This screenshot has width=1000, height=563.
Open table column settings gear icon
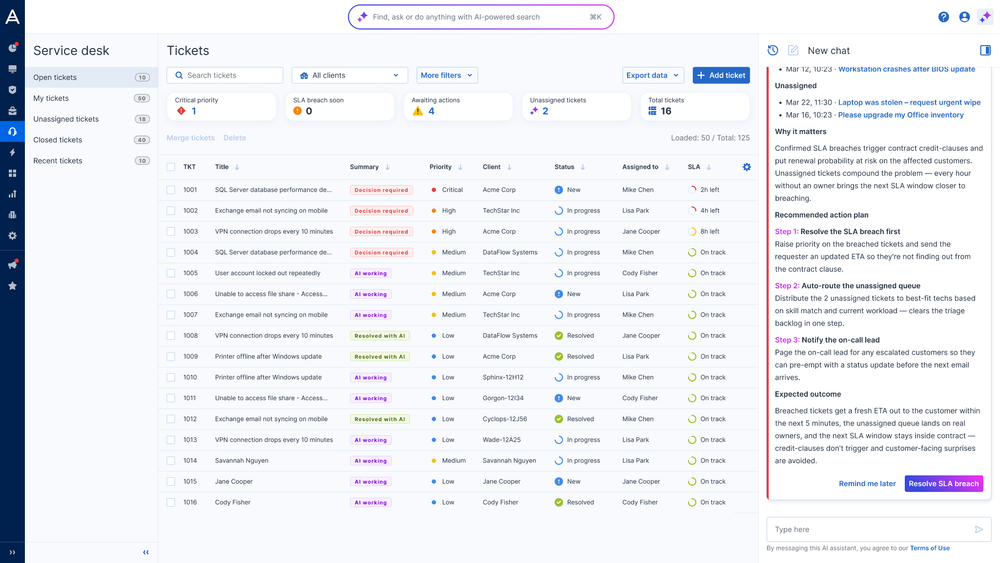tap(746, 167)
